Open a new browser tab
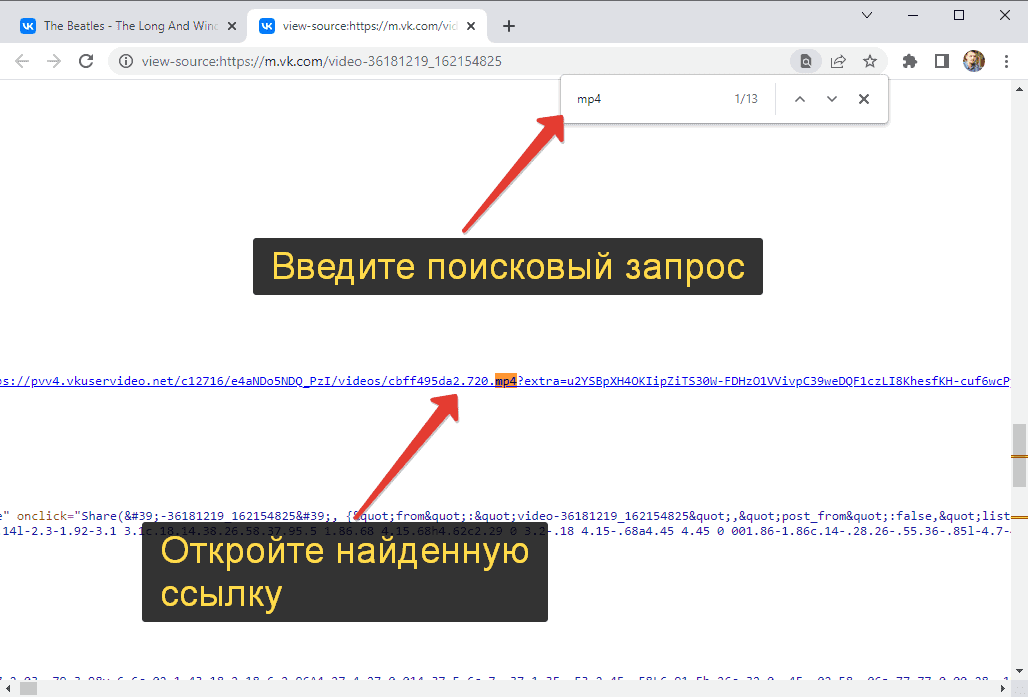Screen dimensions: 1028x697 [509, 26]
